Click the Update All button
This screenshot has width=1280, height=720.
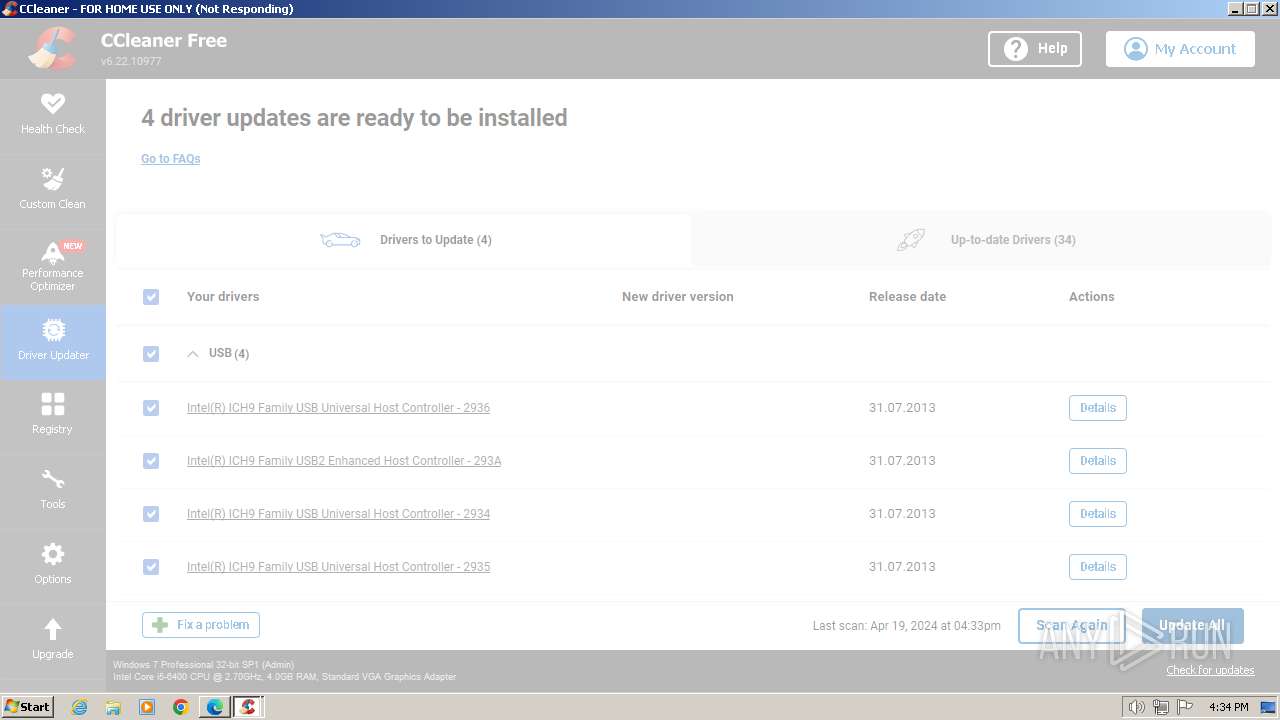coord(1192,626)
